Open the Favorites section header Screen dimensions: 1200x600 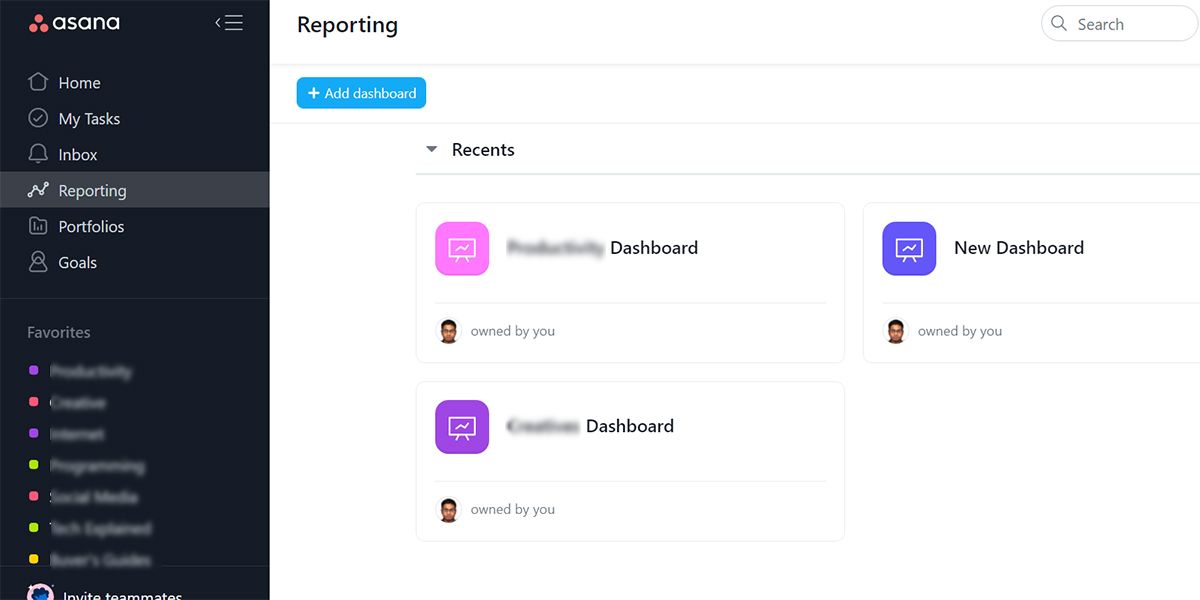click(x=59, y=332)
